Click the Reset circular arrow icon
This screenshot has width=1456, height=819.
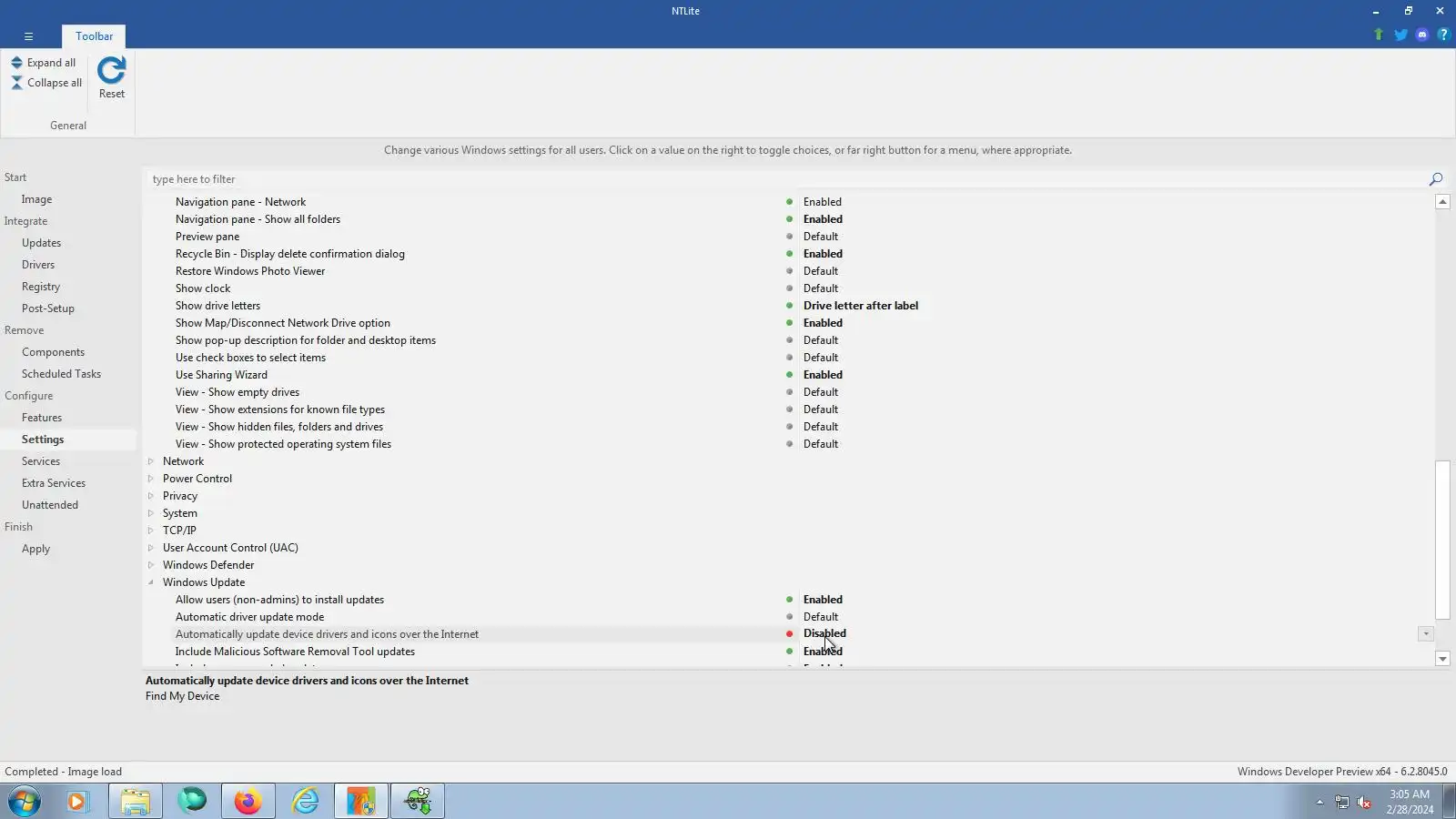click(111, 70)
